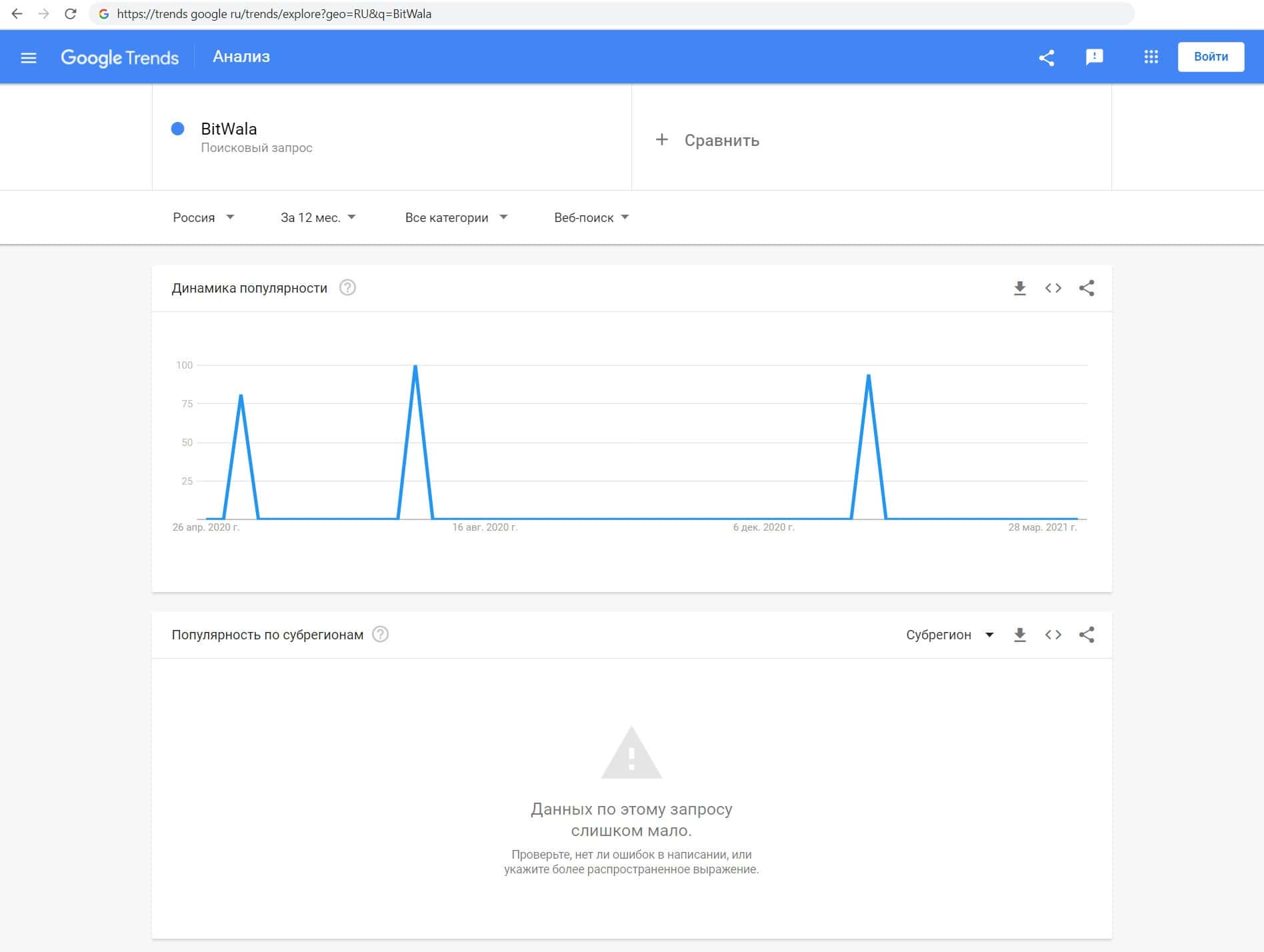Screen dimensions: 1264x952
Task: Show help for Популярность по субрегионам
Action: (380, 634)
